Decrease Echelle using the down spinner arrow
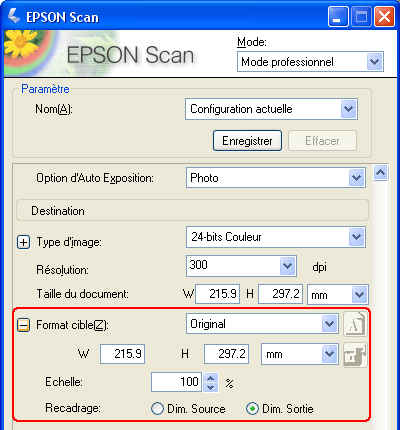Viewport: 400px width, 430px height. [210, 387]
